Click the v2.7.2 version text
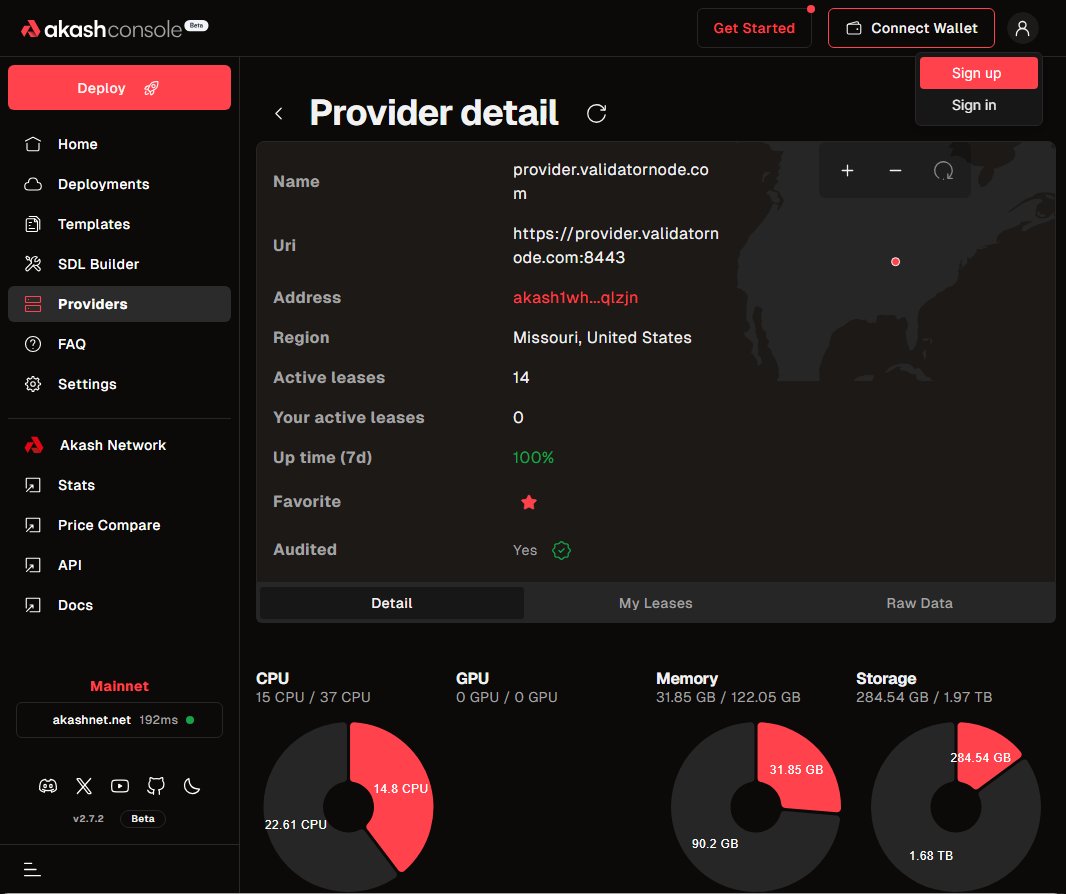Viewport: 1066px width, 894px height. (x=88, y=819)
